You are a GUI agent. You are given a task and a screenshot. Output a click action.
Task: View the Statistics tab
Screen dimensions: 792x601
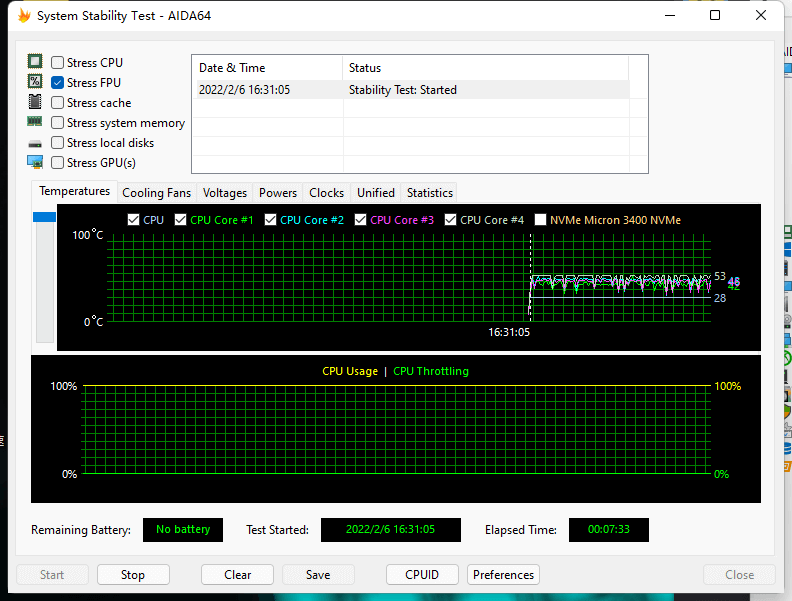point(430,193)
